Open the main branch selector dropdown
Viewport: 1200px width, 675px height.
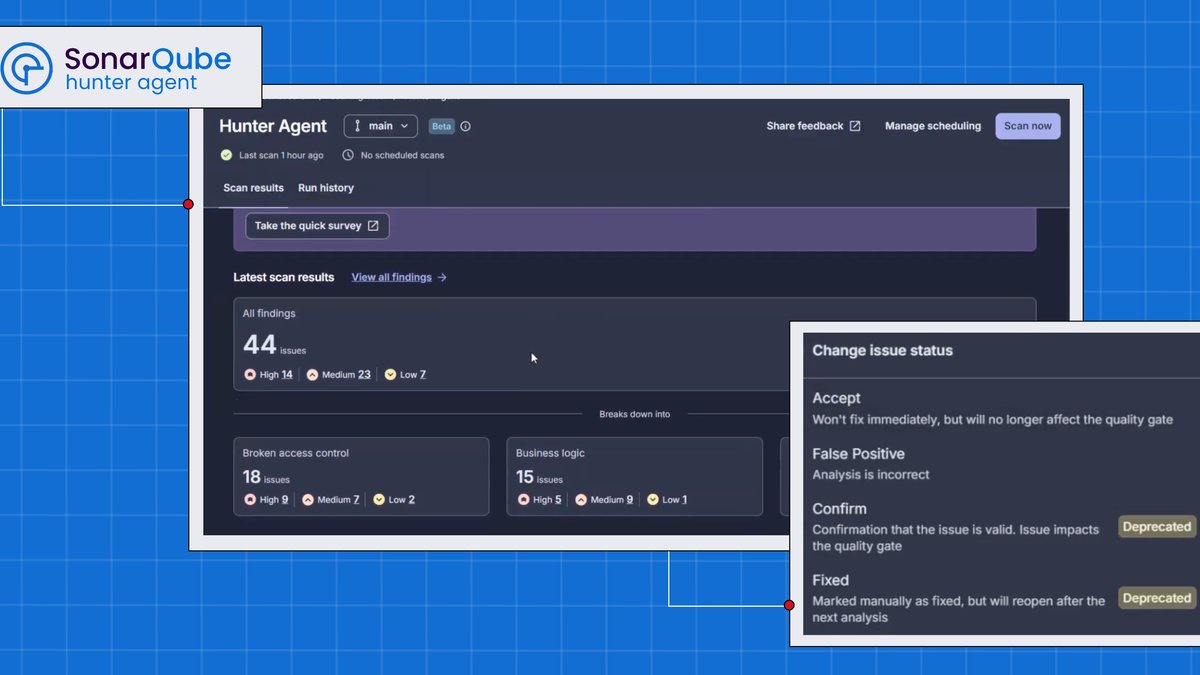point(381,126)
